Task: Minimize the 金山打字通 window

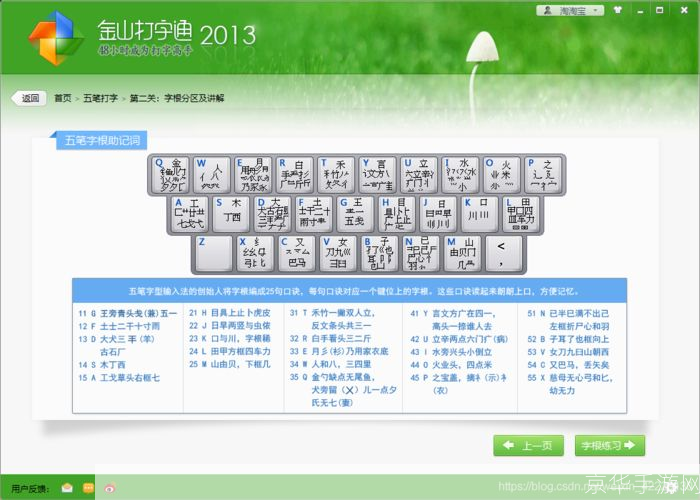Action: click(641, 11)
